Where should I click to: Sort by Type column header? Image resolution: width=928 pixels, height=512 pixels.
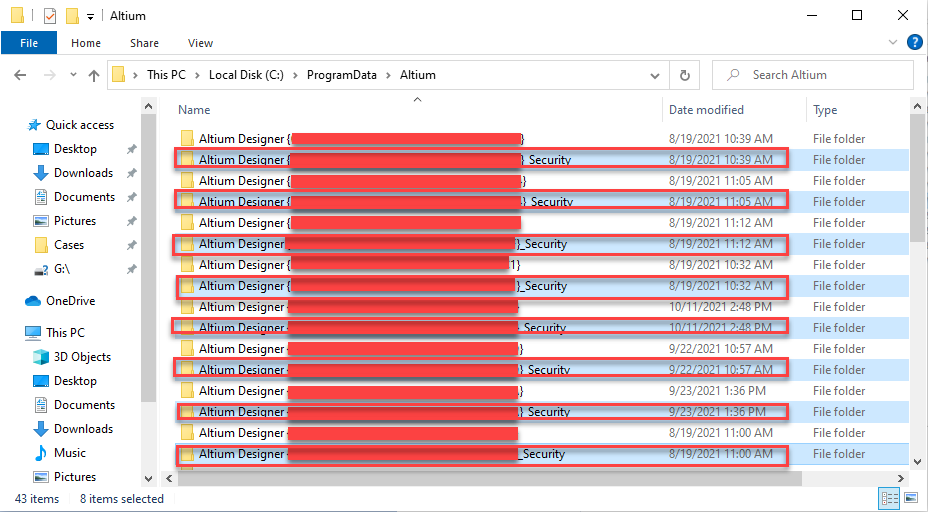coord(825,110)
